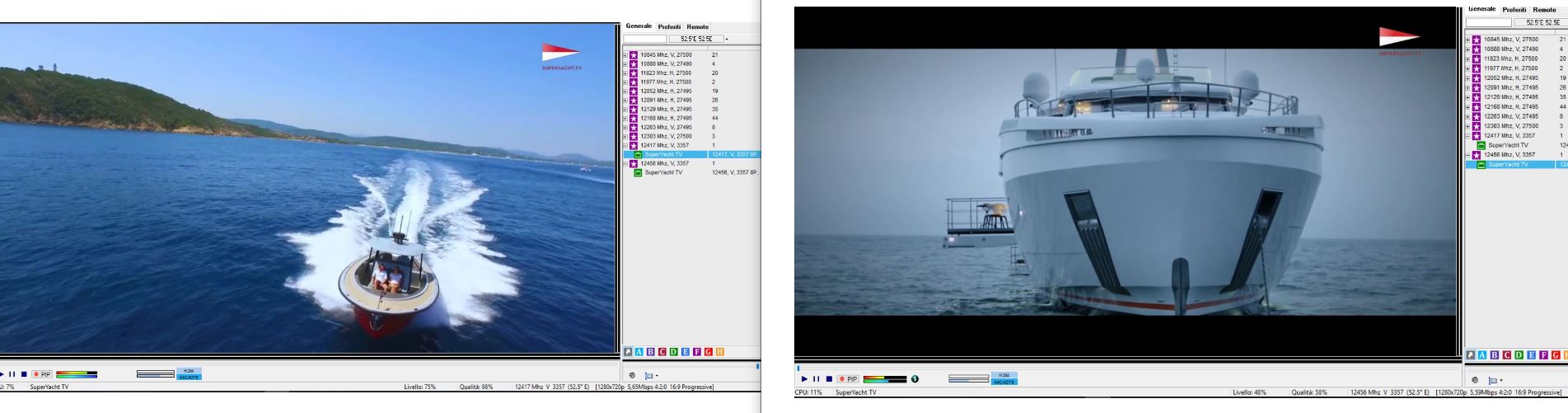Toggle PIP in the left player window
Screen dimensions: 1568x413
pos(45,374)
